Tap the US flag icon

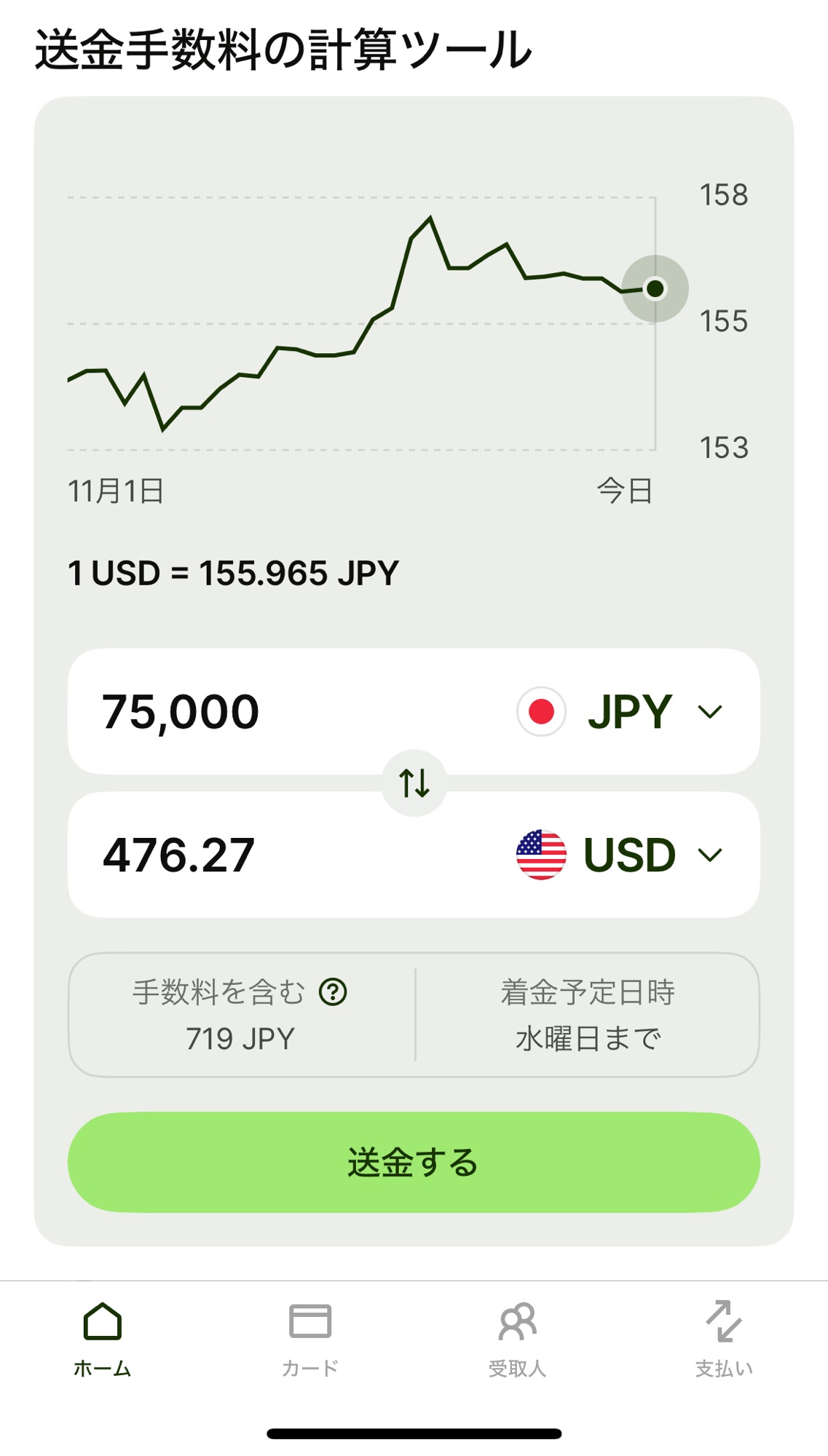(541, 855)
